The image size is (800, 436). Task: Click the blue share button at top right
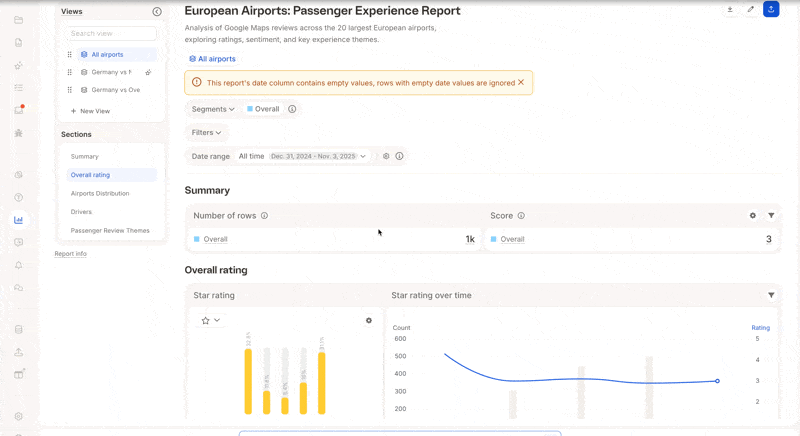[771, 9]
